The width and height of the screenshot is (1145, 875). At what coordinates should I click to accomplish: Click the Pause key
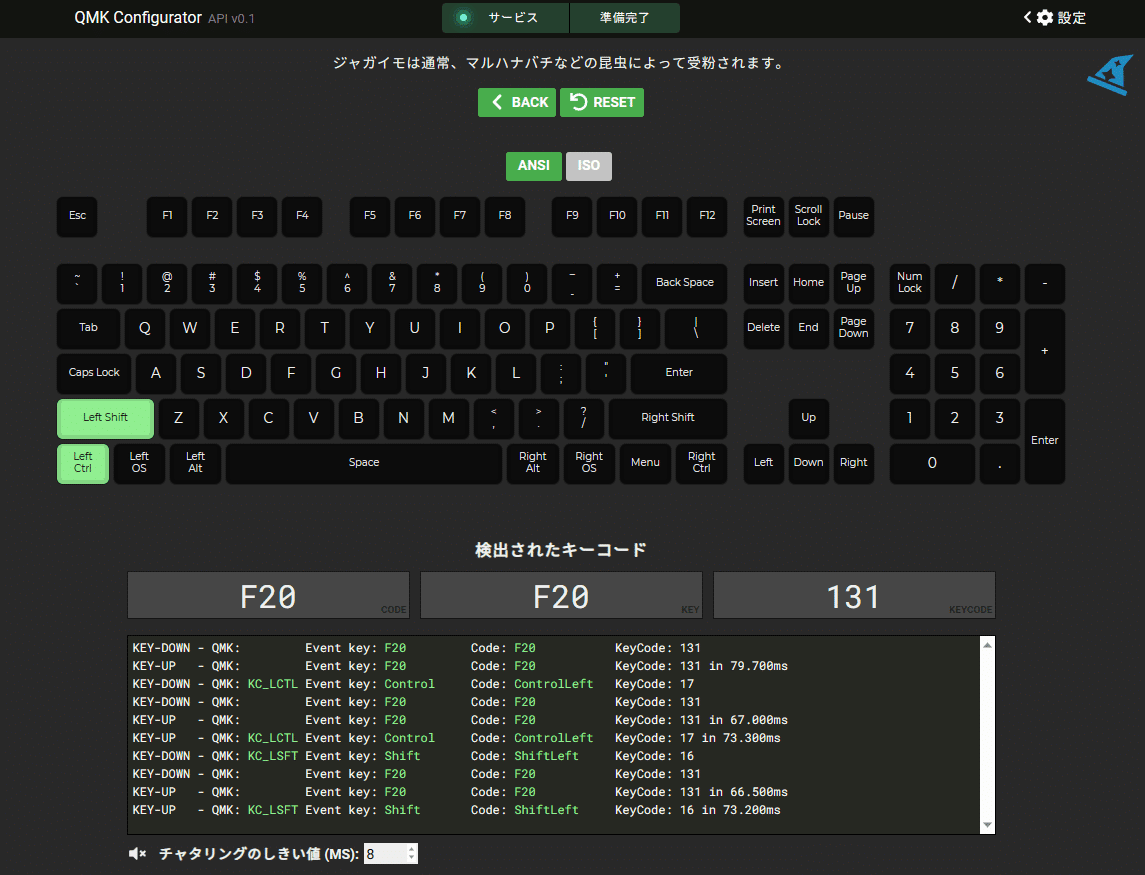coord(854,215)
